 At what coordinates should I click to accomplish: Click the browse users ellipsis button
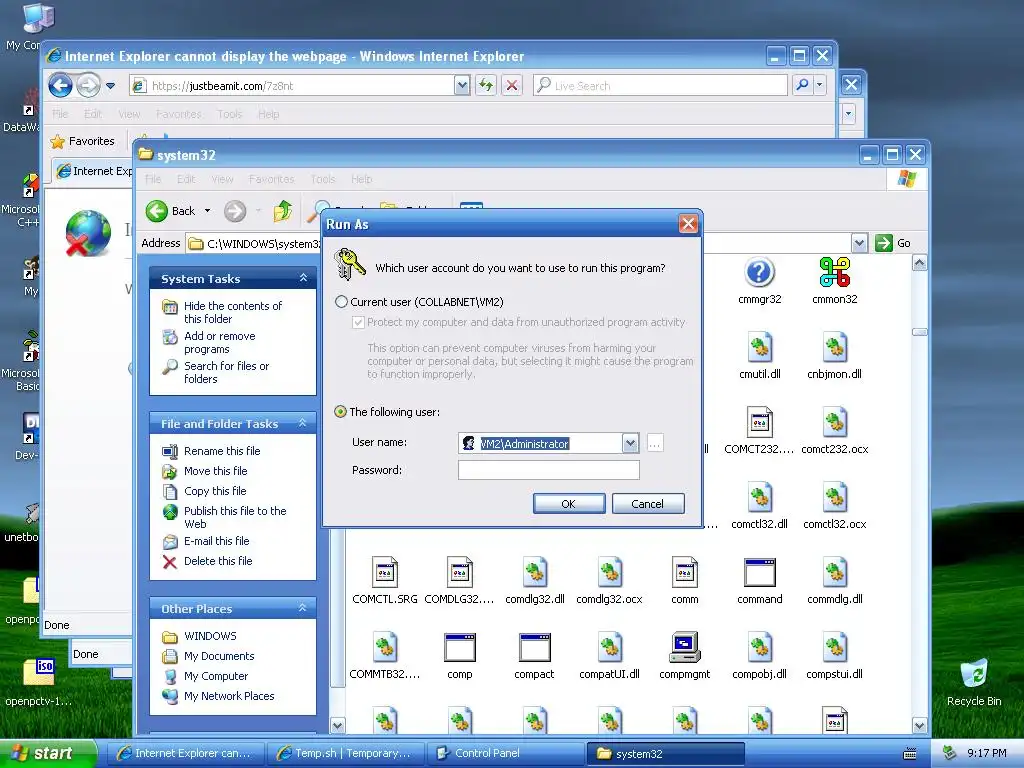[x=655, y=443]
